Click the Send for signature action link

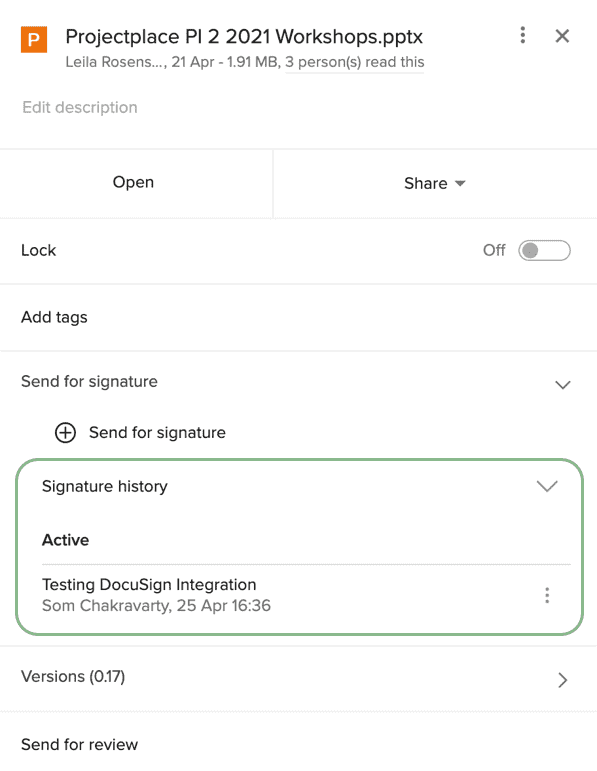(x=157, y=433)
